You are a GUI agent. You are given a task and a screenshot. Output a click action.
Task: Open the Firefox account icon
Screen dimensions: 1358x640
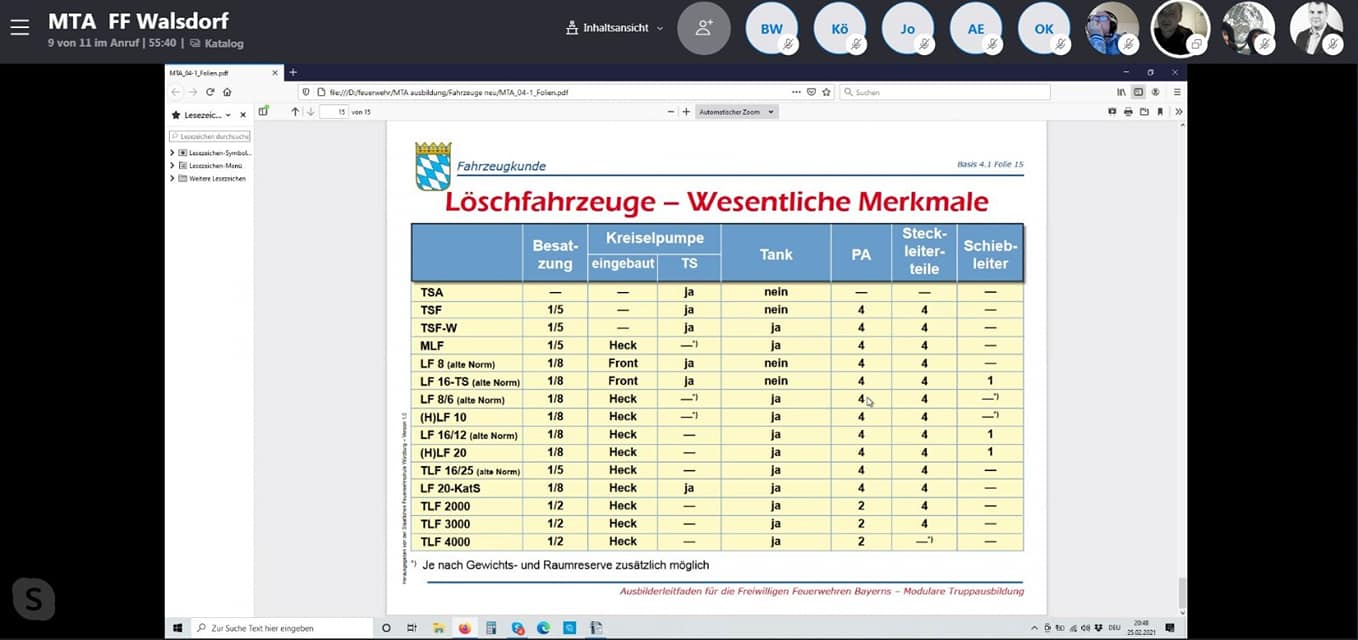(x=1155, y=92)
